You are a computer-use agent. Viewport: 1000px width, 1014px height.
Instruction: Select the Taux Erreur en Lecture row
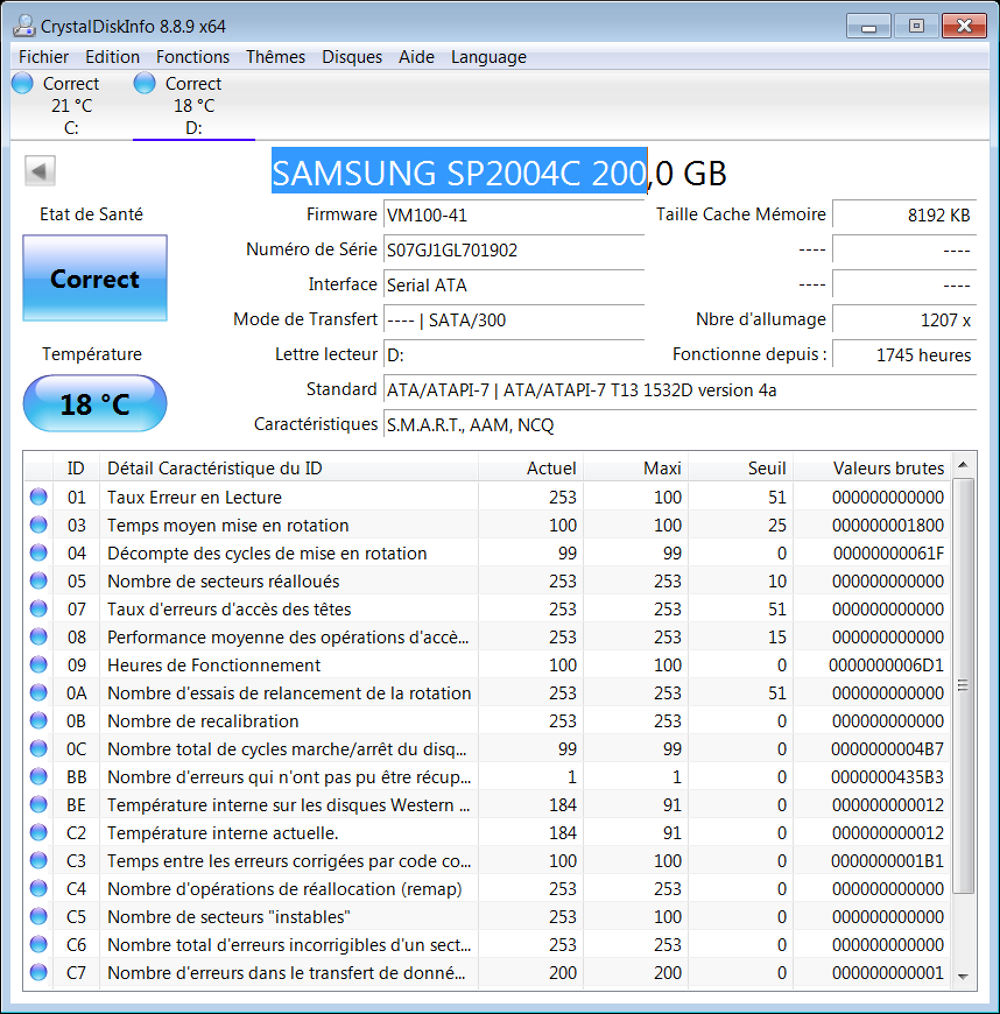pyautogui.click(x=488, y=497)
